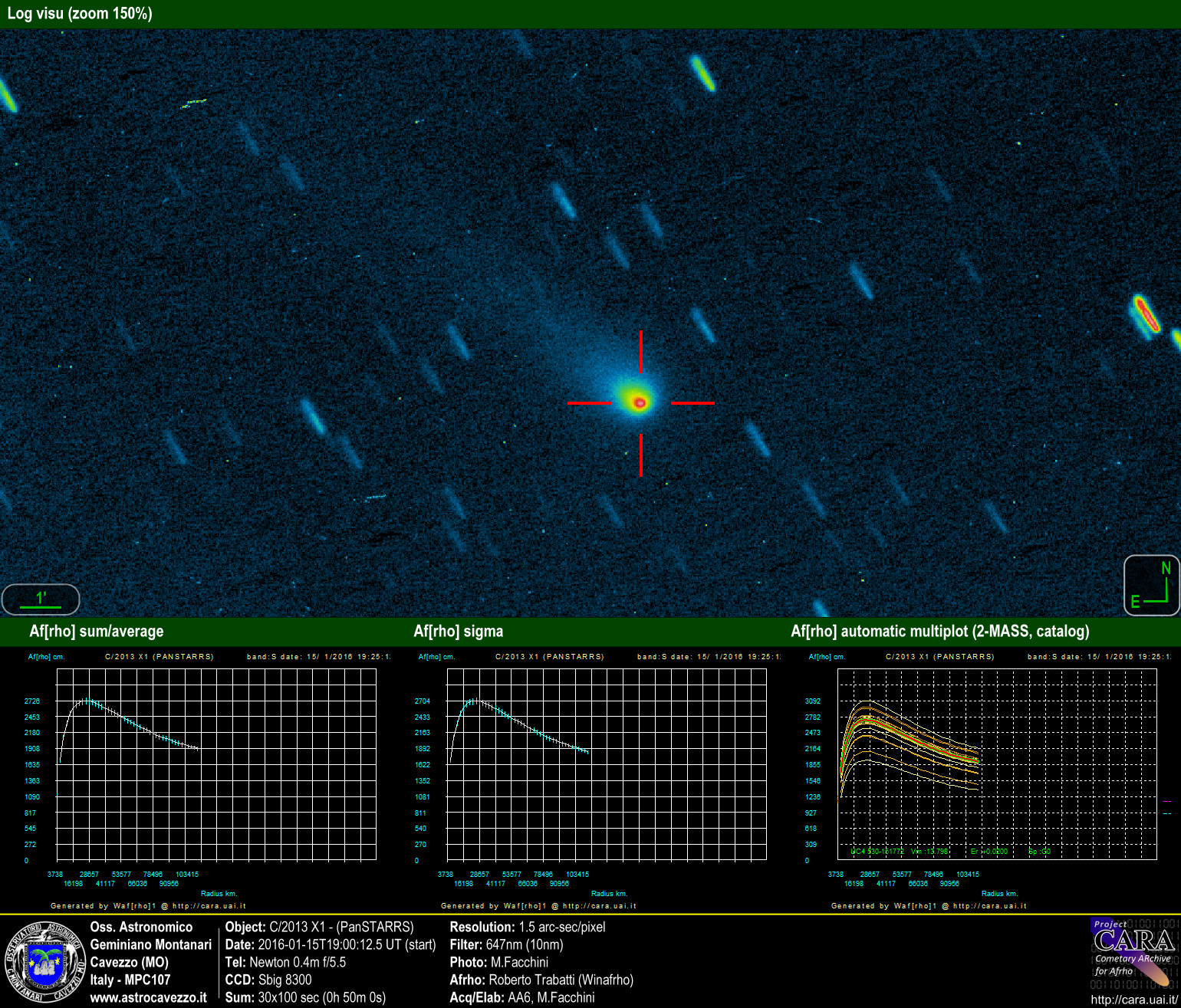The width and height of the screenshot is (1181, 1008).
Task: Click the bright red star trail at right edge
Action: click(x=1146, y=314)
